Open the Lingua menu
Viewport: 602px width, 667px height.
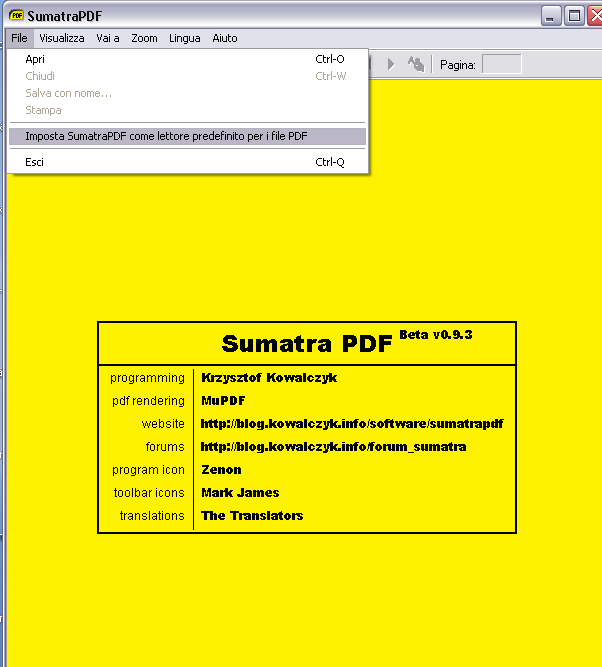pos(185,38)
